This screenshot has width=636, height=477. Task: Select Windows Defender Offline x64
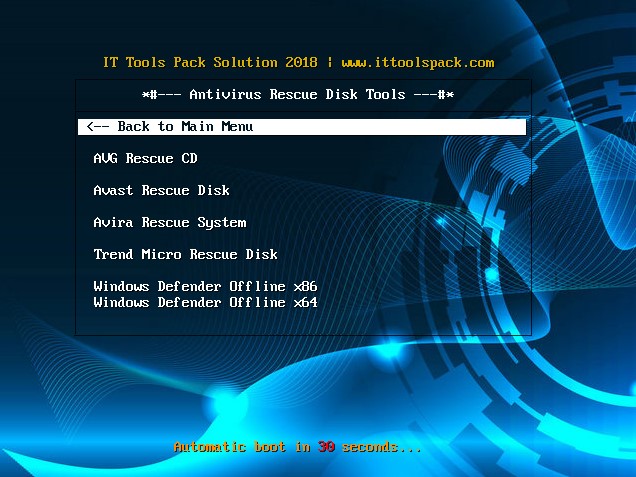click(205, 303)
